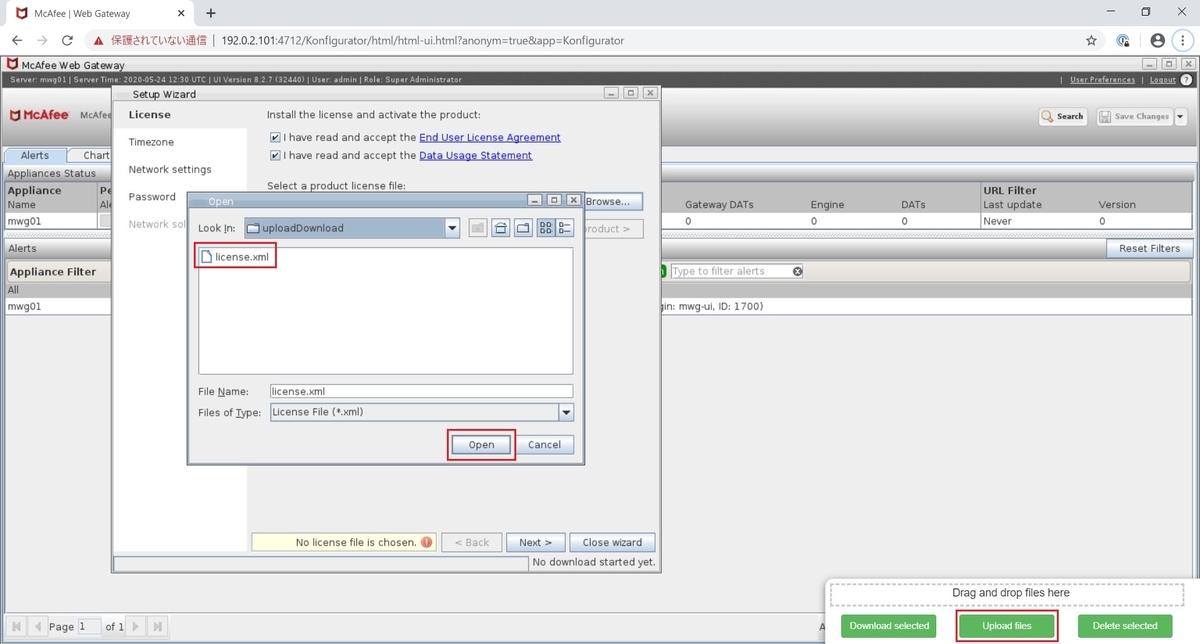
Task: Click not-secure warning icon in address bar
Action: pos(98,41)
